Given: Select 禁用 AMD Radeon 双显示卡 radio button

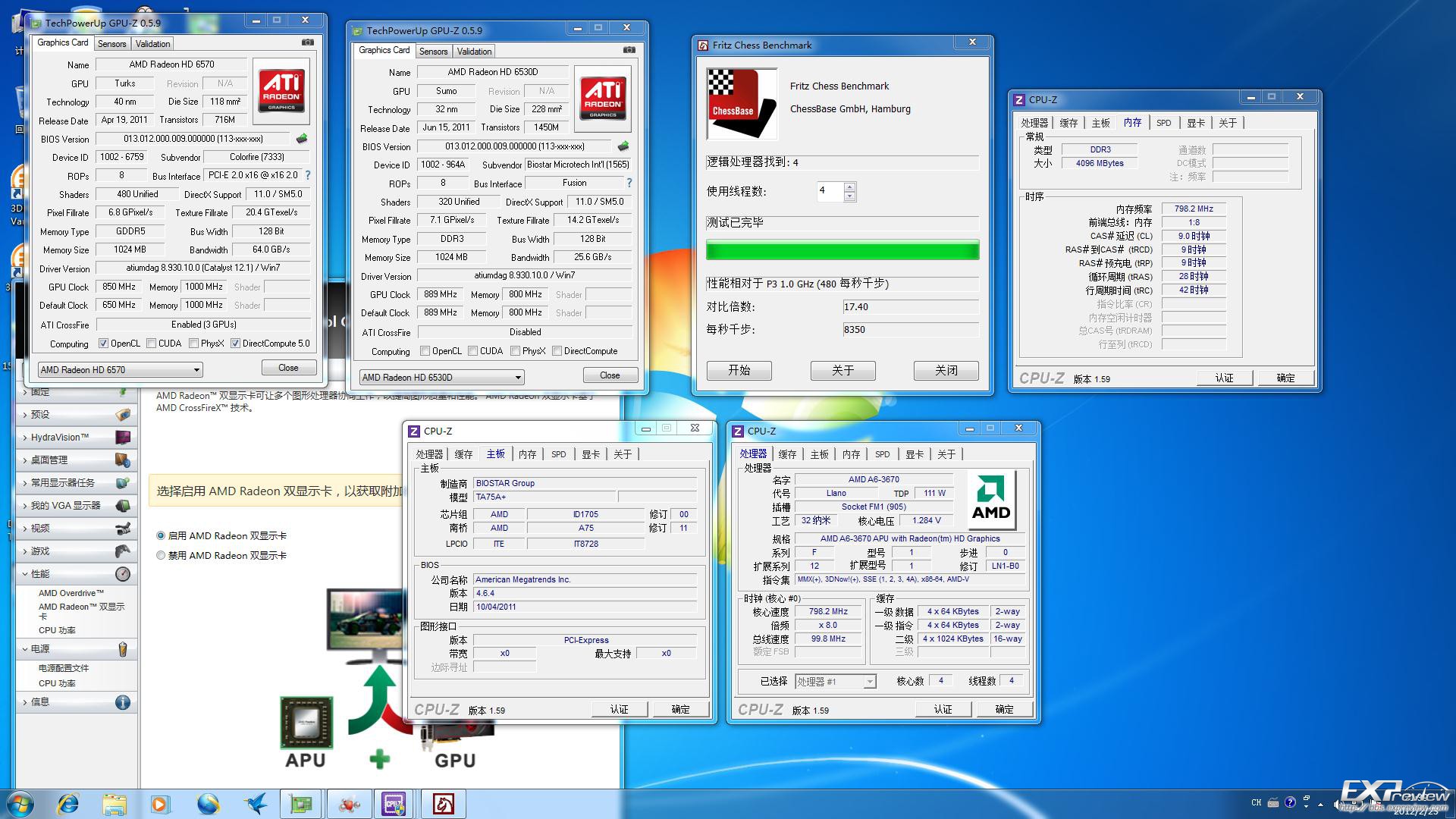Looking at the screenshot, I should point(161,555).
